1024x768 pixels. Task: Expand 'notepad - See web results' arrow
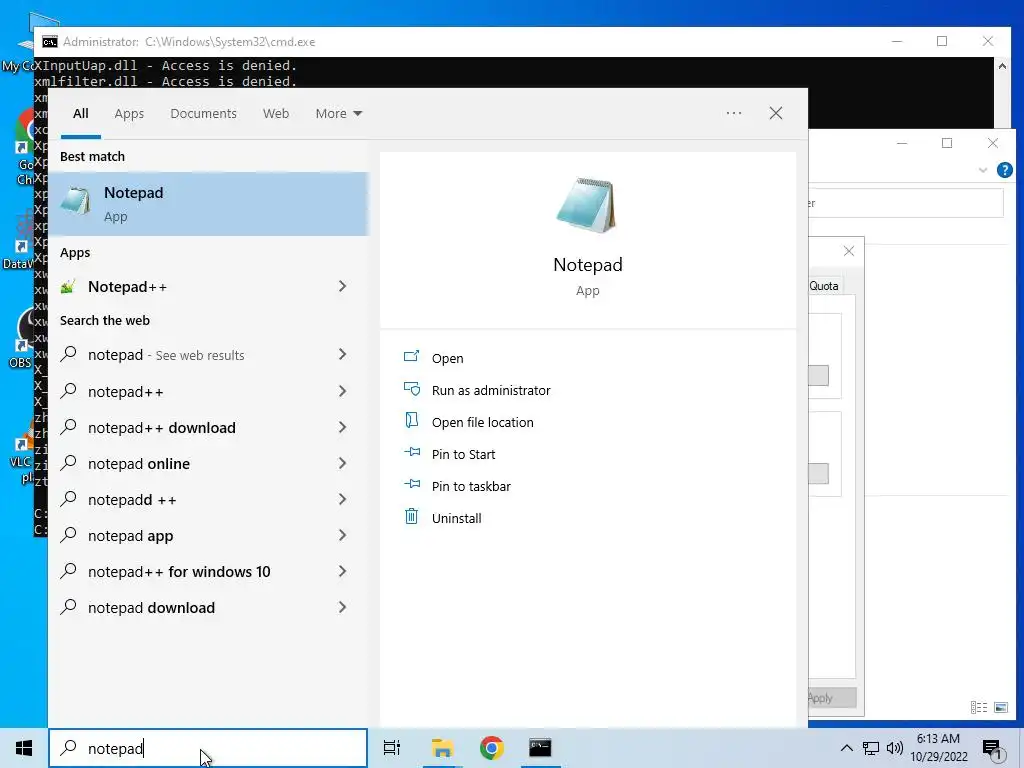(342, 354)
